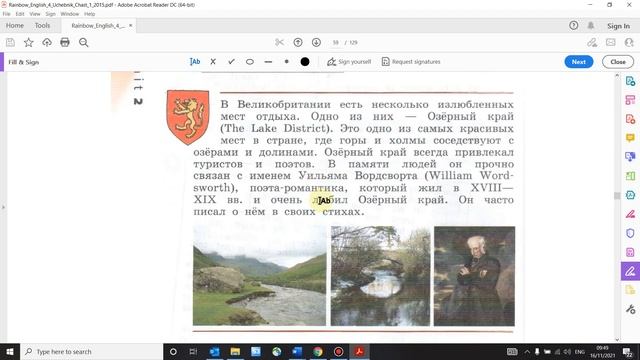Open Word from the taskbar
The height and width of the screenshot is (360, 640).
[297, 351]
